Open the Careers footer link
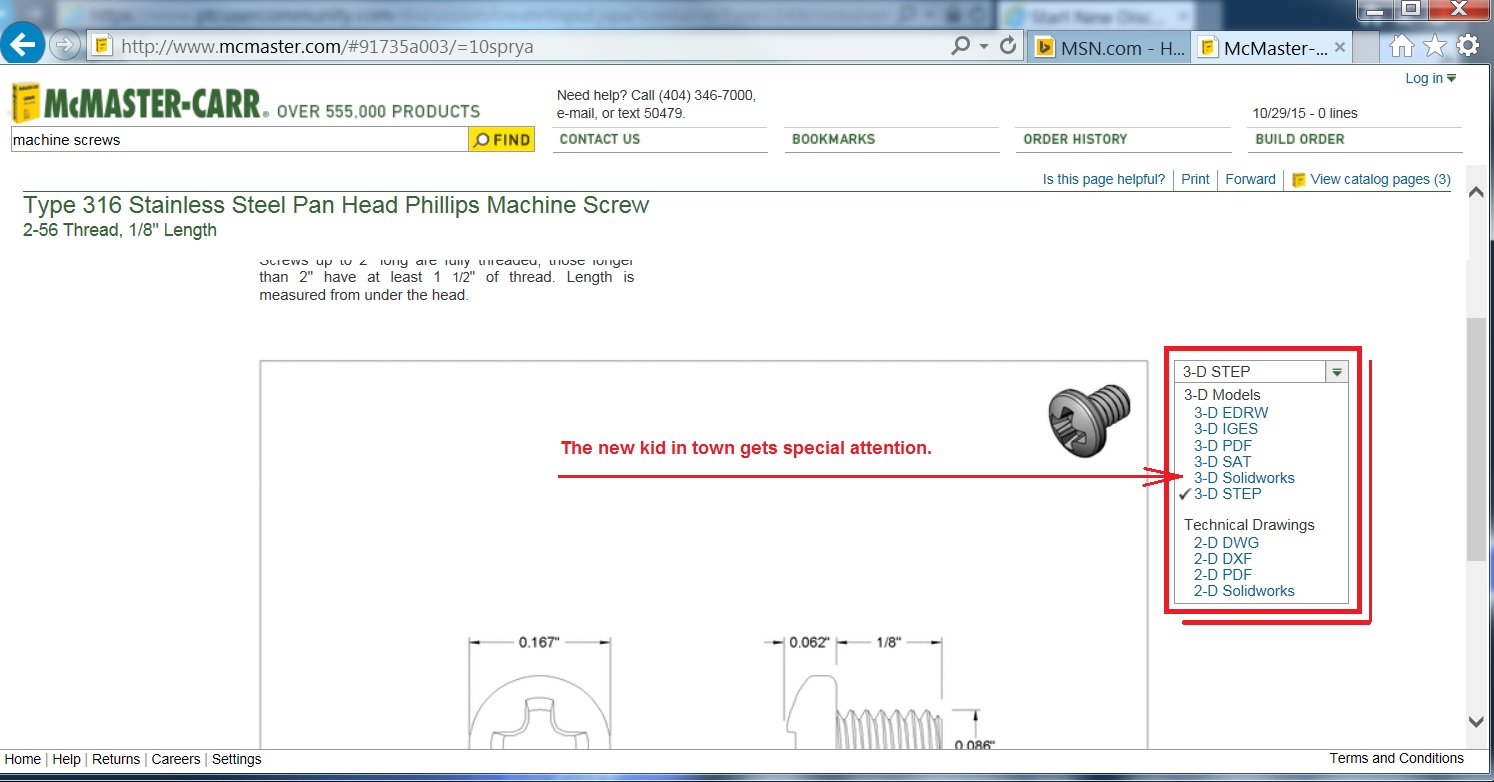 click(x=176, y=759)
